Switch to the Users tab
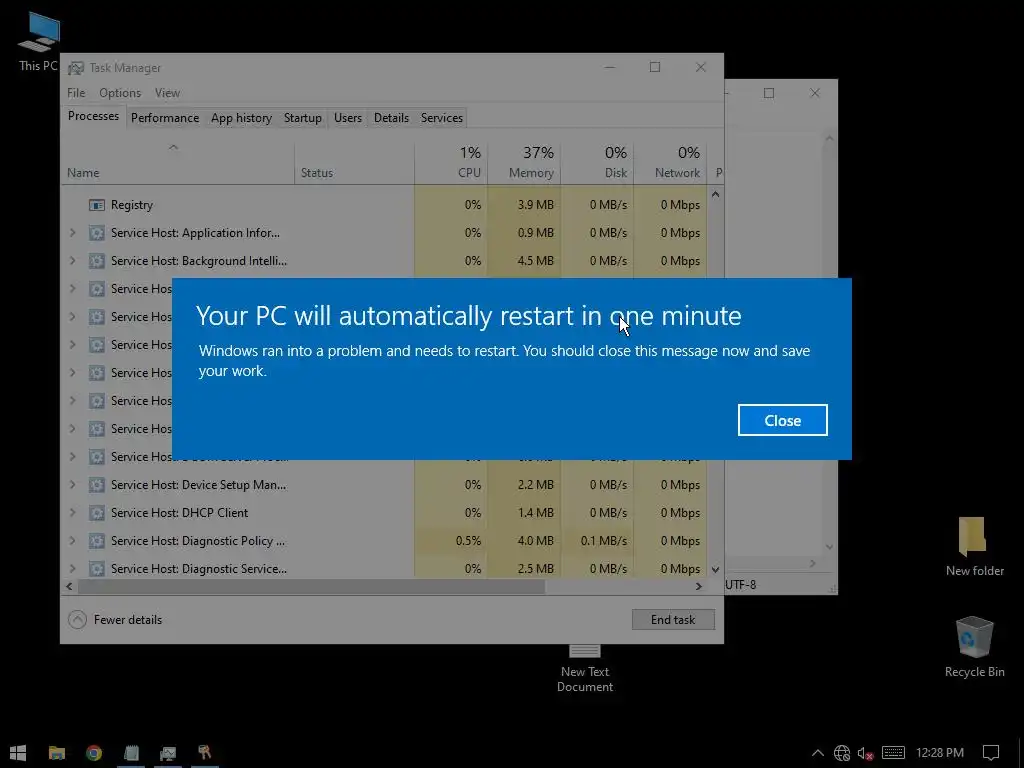This screenshot has width=1024, height=768. pos(347,118)
